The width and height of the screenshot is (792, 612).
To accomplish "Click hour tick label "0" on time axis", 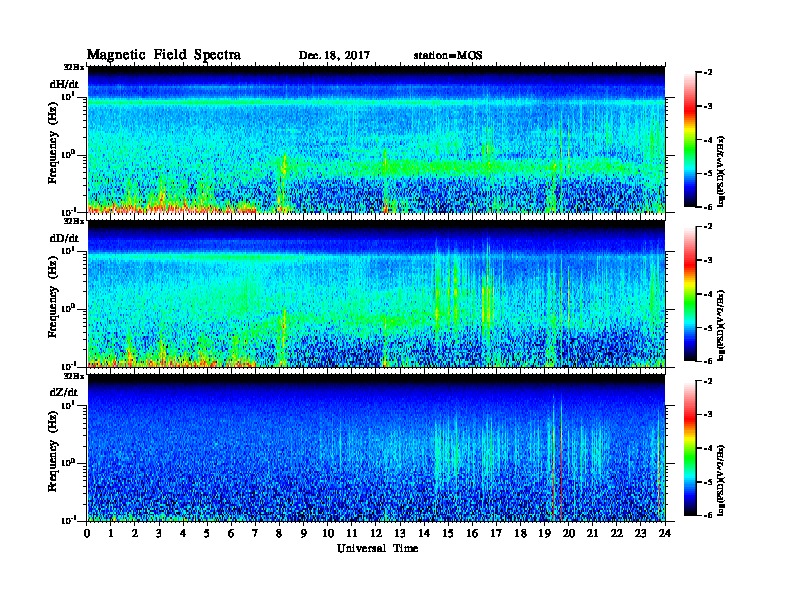I will (x=87, y=533).
